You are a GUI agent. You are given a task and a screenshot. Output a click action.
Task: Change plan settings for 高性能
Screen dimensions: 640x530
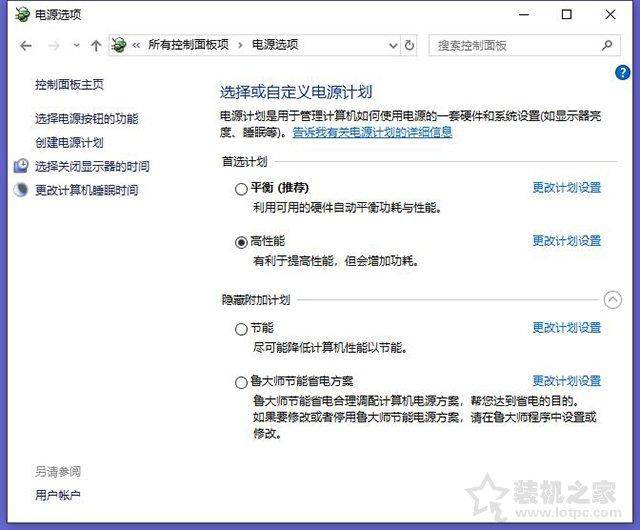click(x=567, y=241)
